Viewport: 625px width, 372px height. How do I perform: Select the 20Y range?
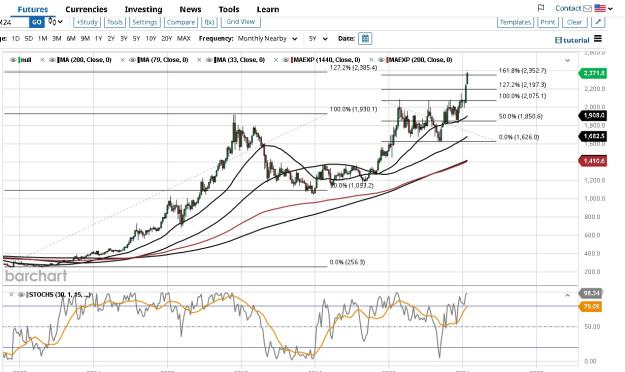tap(167, 39)
